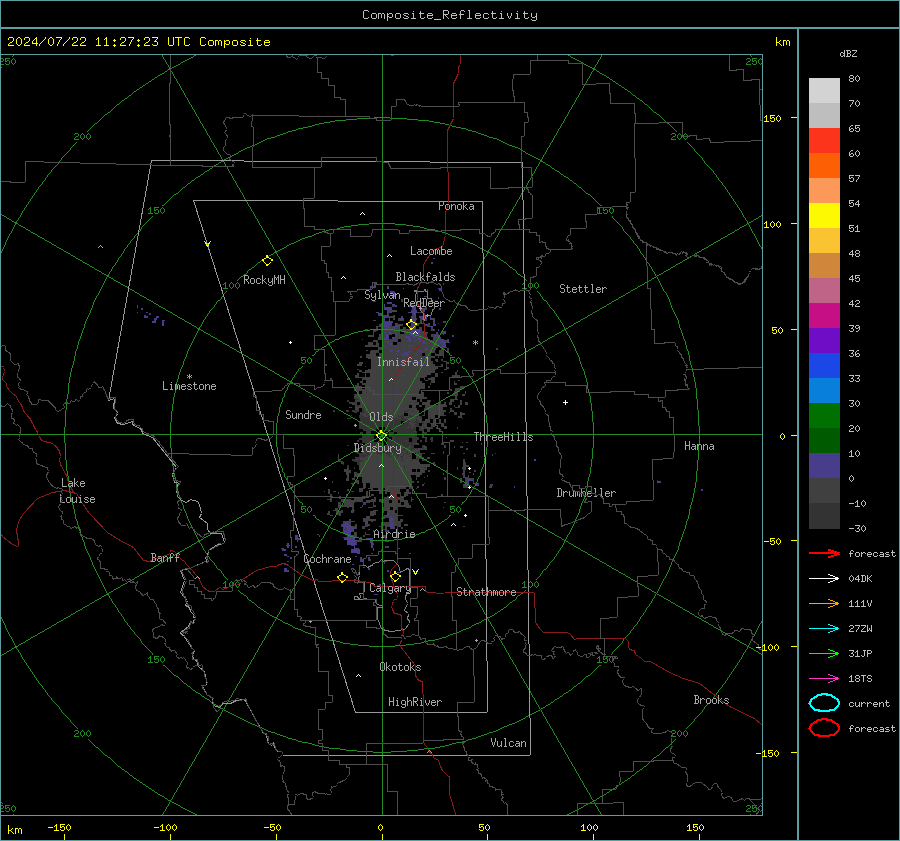Select the red forecast ellipse symbol
The height and width of the screenshot is (841, 900).
click(x=824, y=728)
